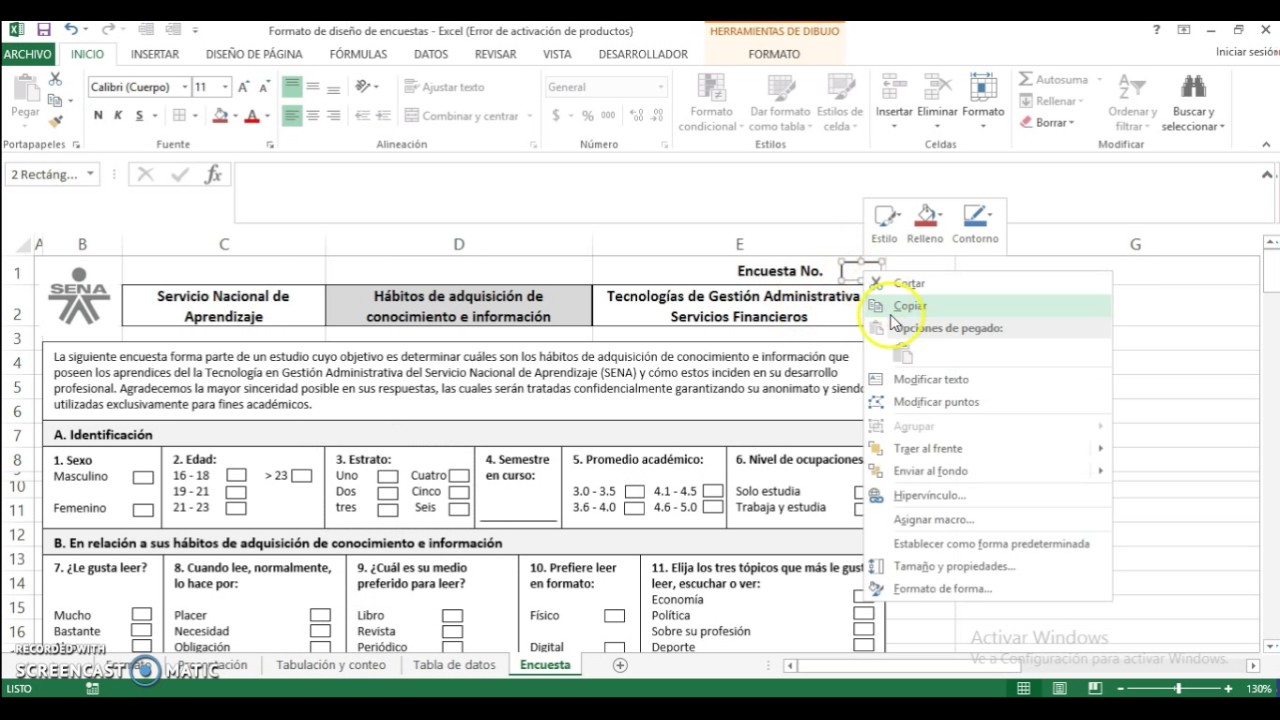Open the font color arrow dropdown
The width and height of the screenshot is (1280, 720).
coord(267,116)
